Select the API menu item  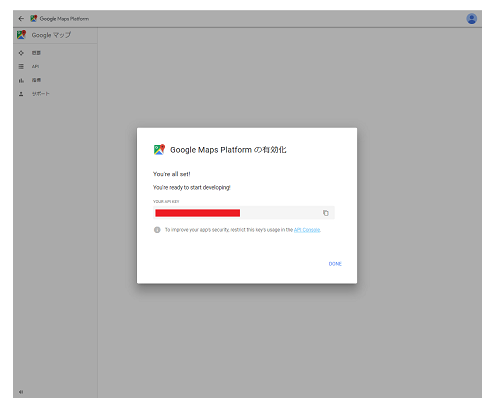[35, 66]
